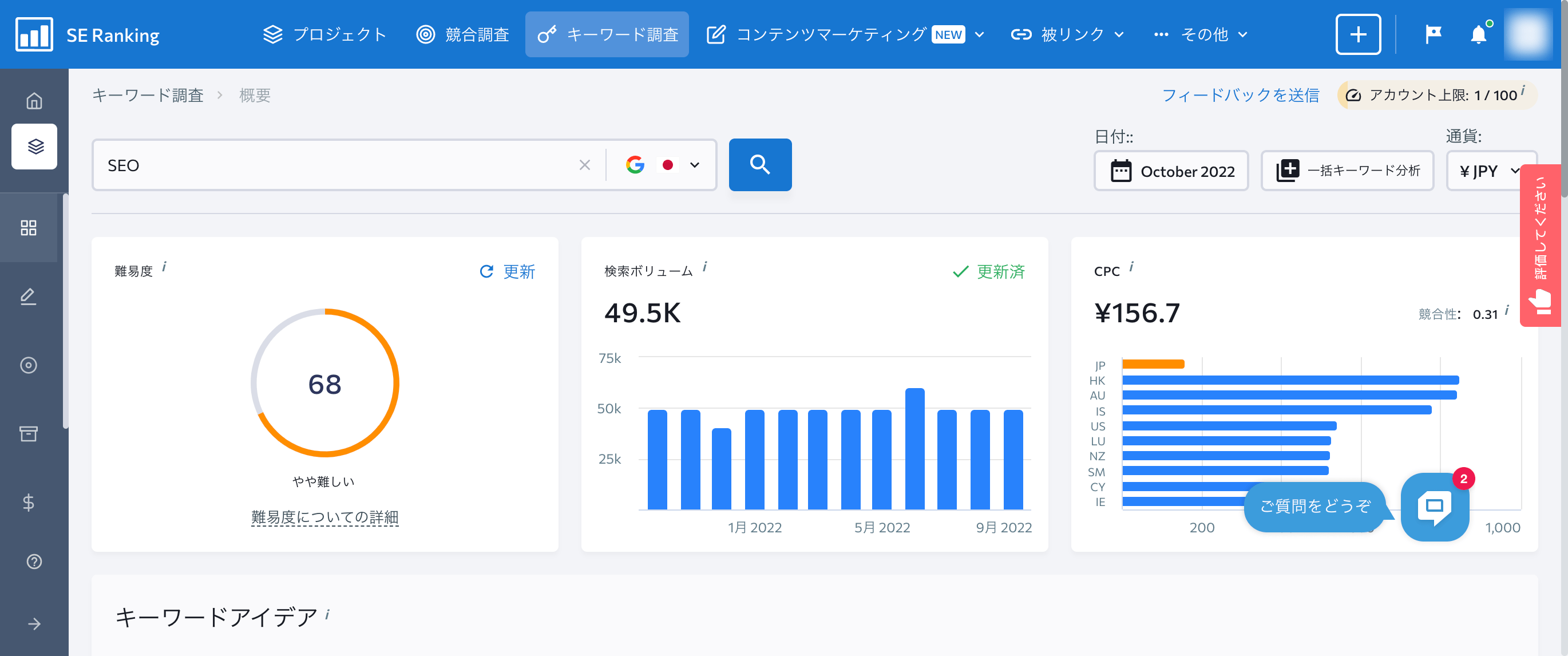The image size is (1568, 656).
Task: Click the tallest bar in search volume chart
Action: [914, 449]
